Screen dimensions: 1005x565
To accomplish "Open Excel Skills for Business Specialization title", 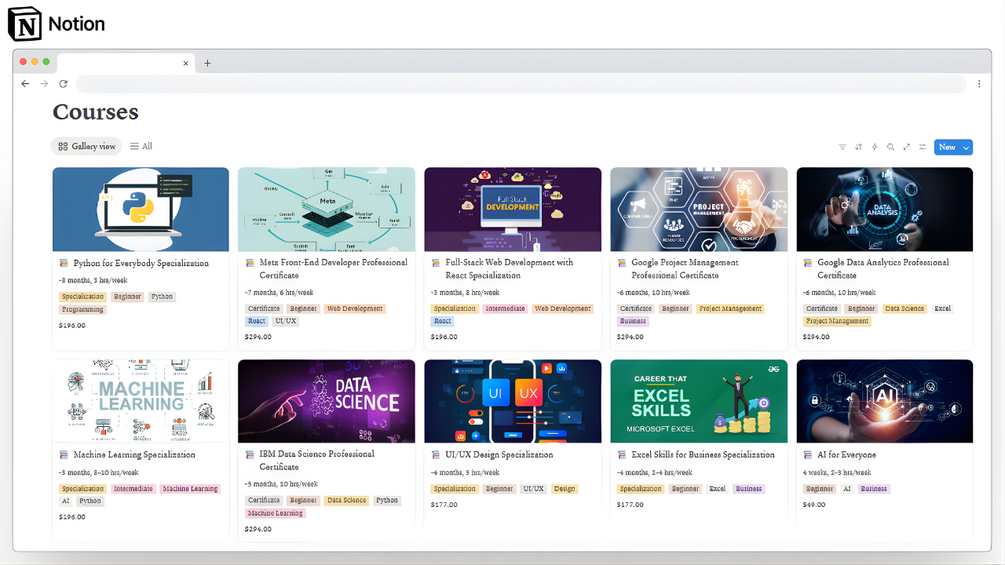I will pyautogui.click(x=702, y=455).
